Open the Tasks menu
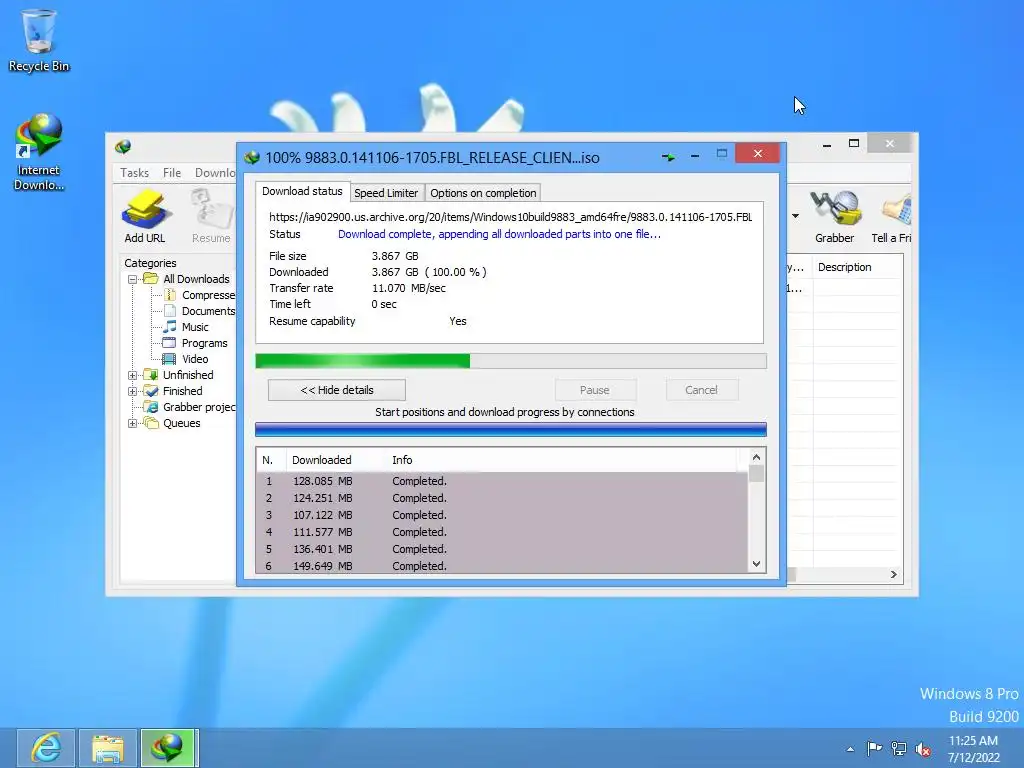This screenshot has height=768, width=1024. point(135,172)
